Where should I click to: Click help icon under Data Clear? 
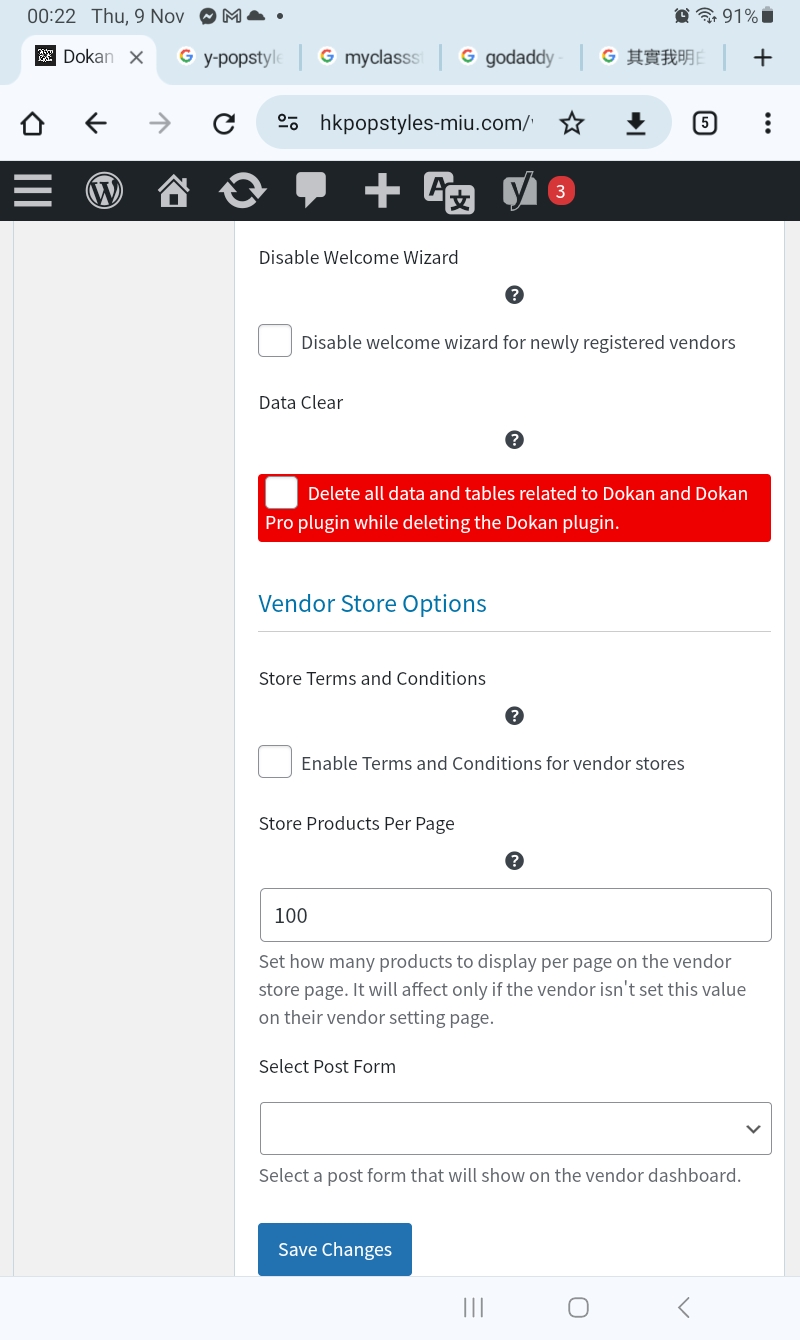click(514, 440)
